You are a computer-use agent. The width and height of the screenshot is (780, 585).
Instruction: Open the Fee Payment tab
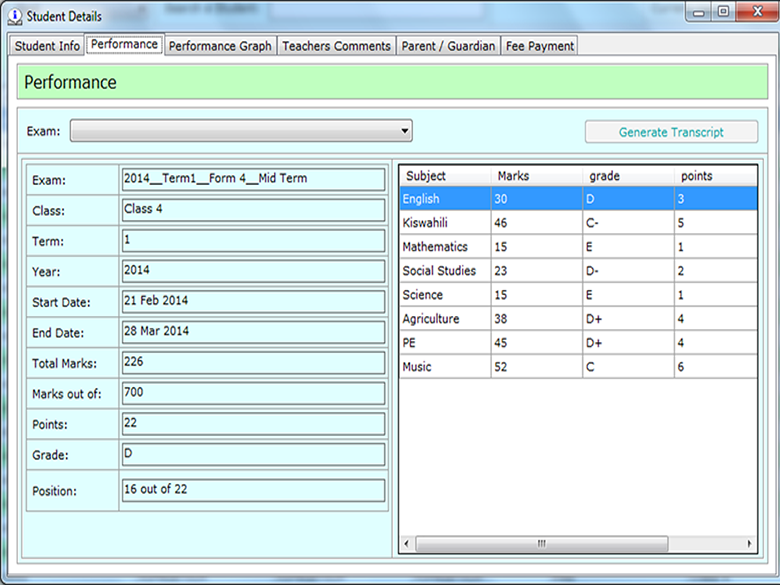[539, 46]
